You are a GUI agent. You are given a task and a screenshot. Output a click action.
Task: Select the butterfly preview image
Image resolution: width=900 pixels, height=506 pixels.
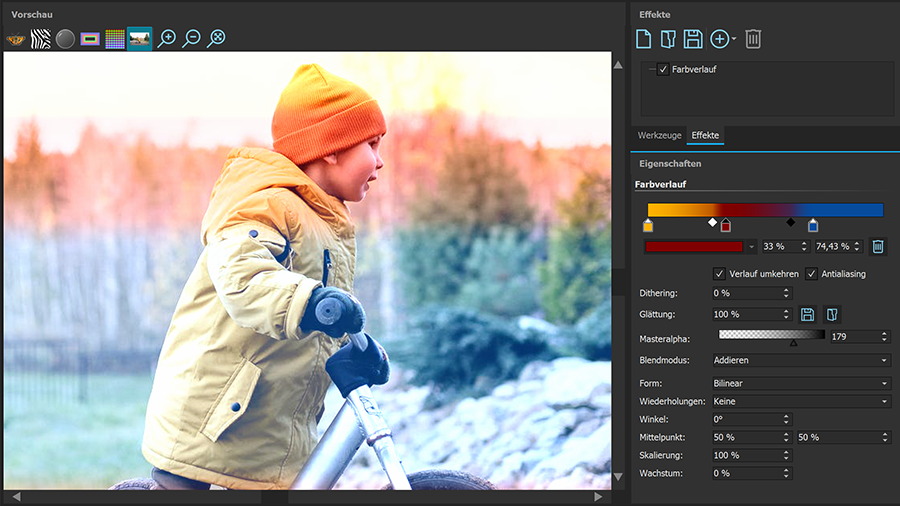click(16, 39)
